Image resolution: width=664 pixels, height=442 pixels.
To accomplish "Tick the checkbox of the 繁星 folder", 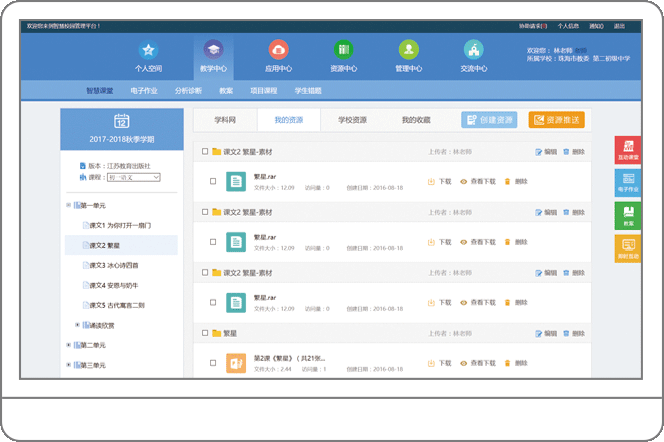I will coord(205,333).
